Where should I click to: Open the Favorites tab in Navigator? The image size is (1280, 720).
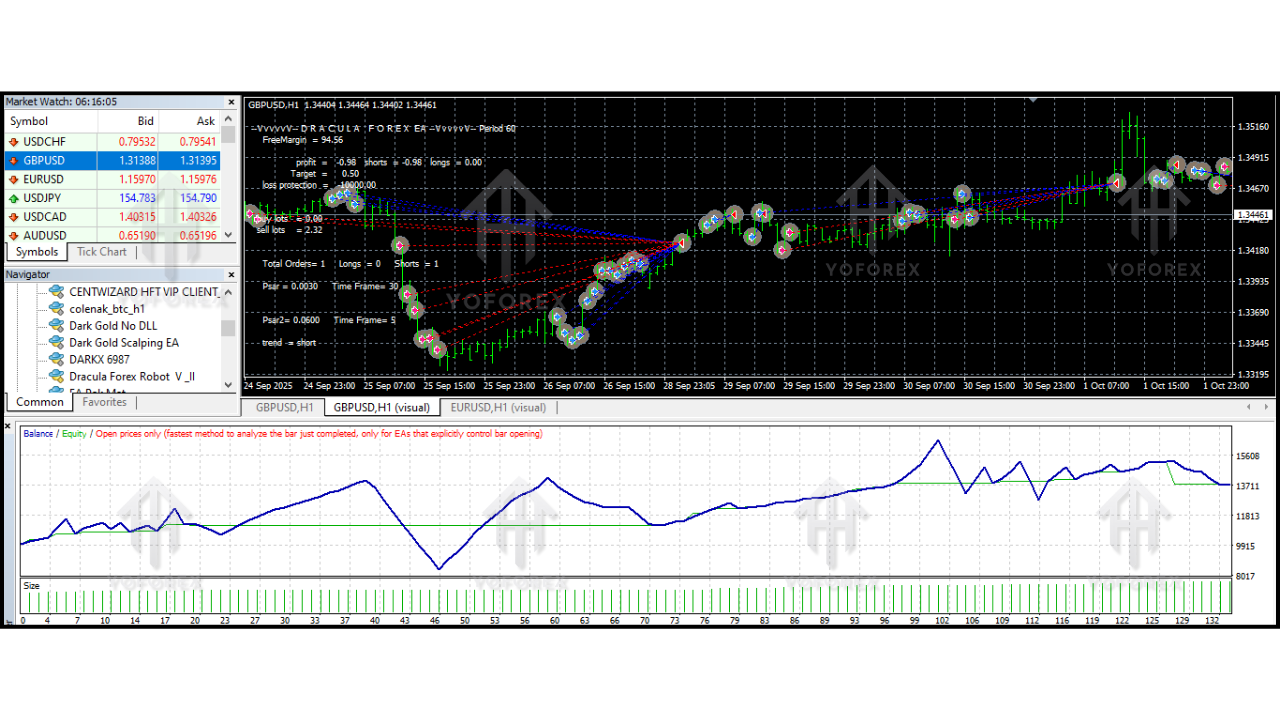click(x=104, y=402)
